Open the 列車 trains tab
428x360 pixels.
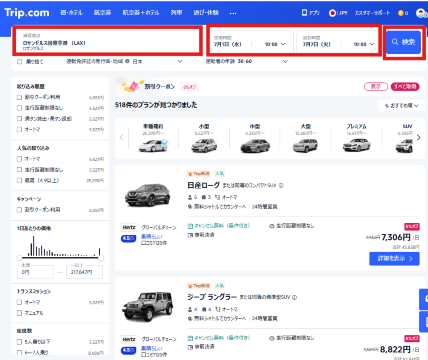pos(176,13)
